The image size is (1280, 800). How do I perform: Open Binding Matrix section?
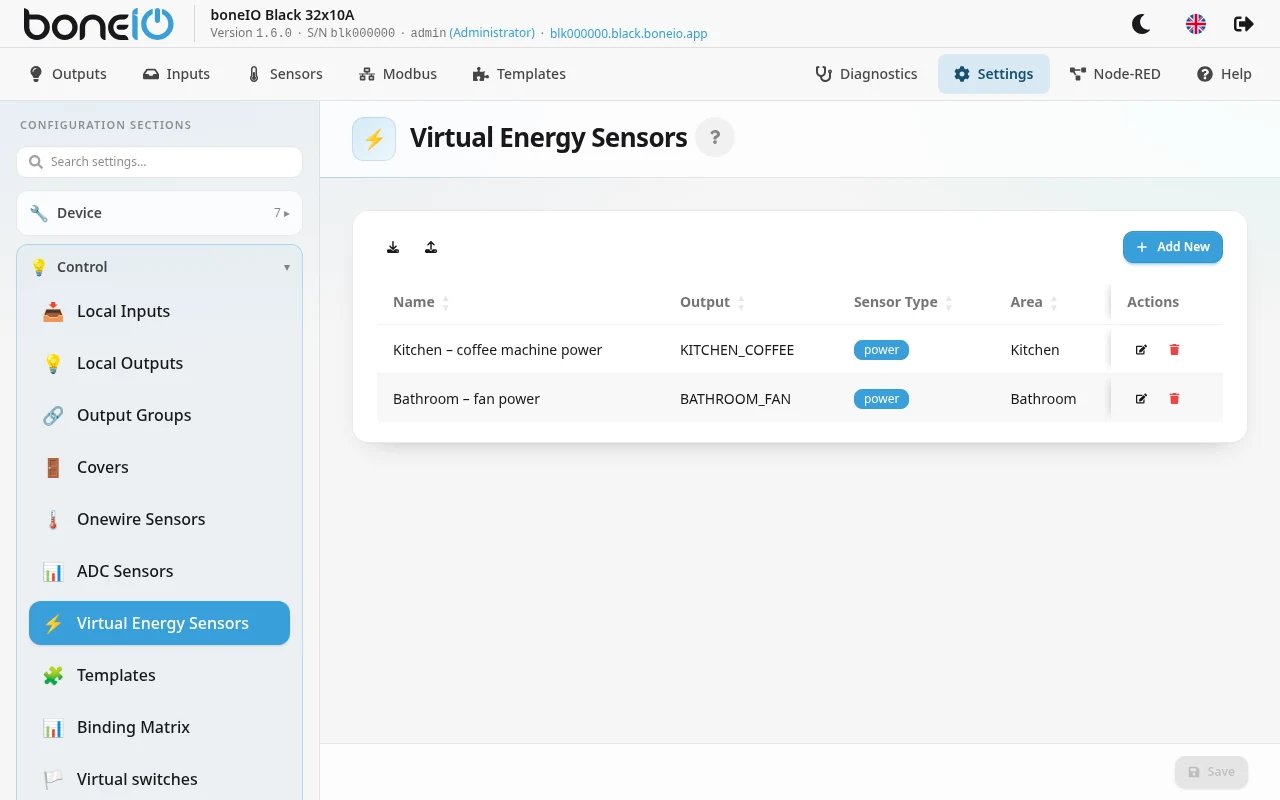tap(159, 727)
